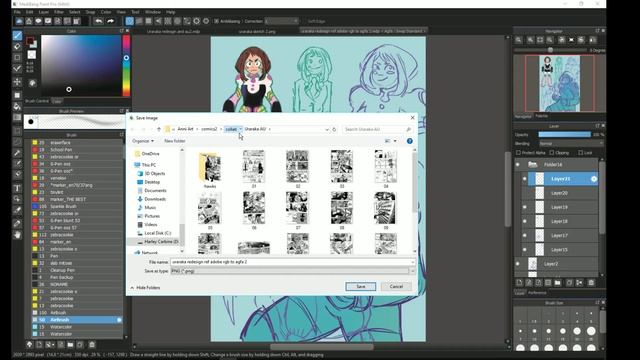
Task: Toggle the Antialiasing checkbox
Action: pyautogui.click(x=217, y=21)
